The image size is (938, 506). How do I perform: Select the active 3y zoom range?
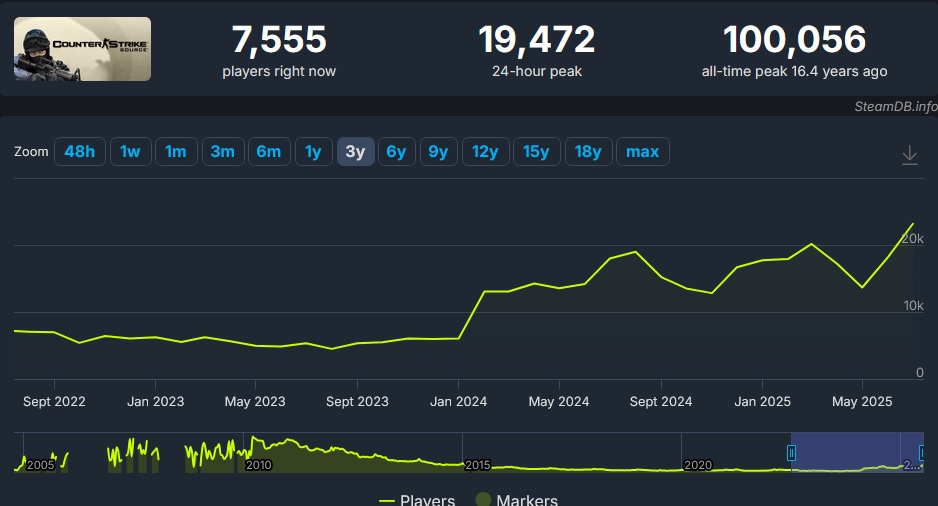tap(355, 151)
